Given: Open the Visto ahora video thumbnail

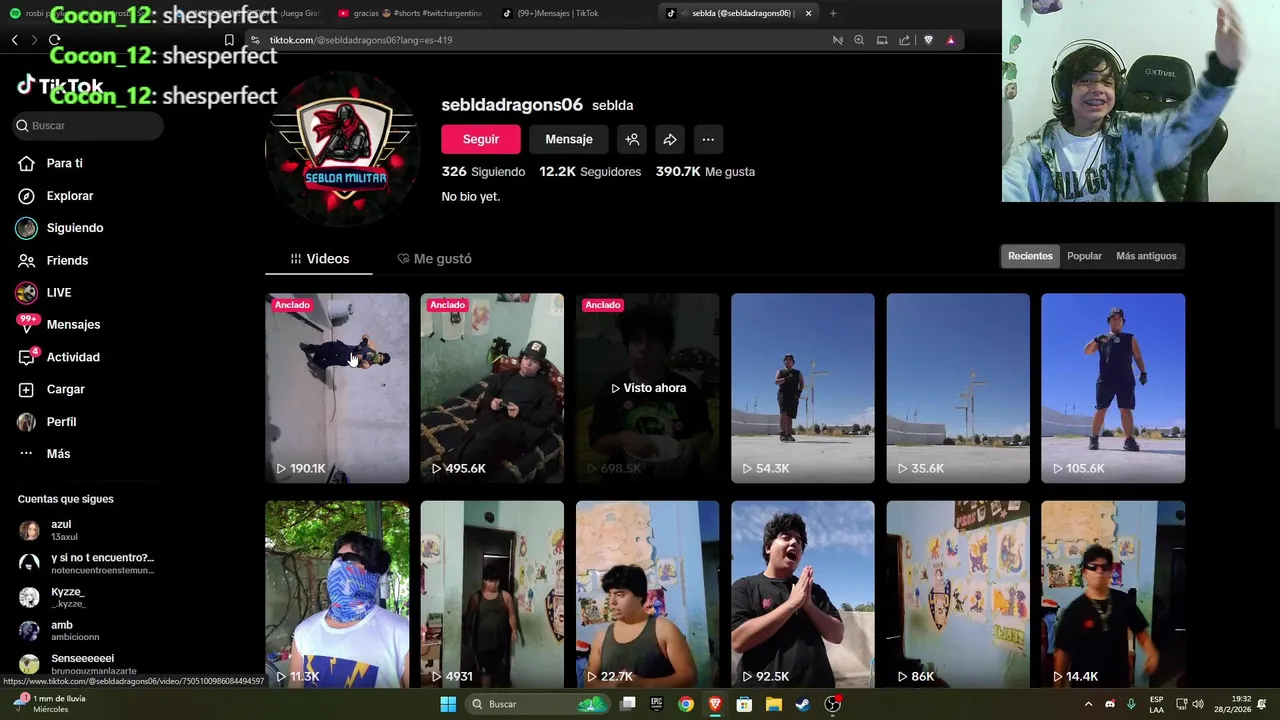Looking at the screenshot, I should pyautogui.click(x=647, y=388).
